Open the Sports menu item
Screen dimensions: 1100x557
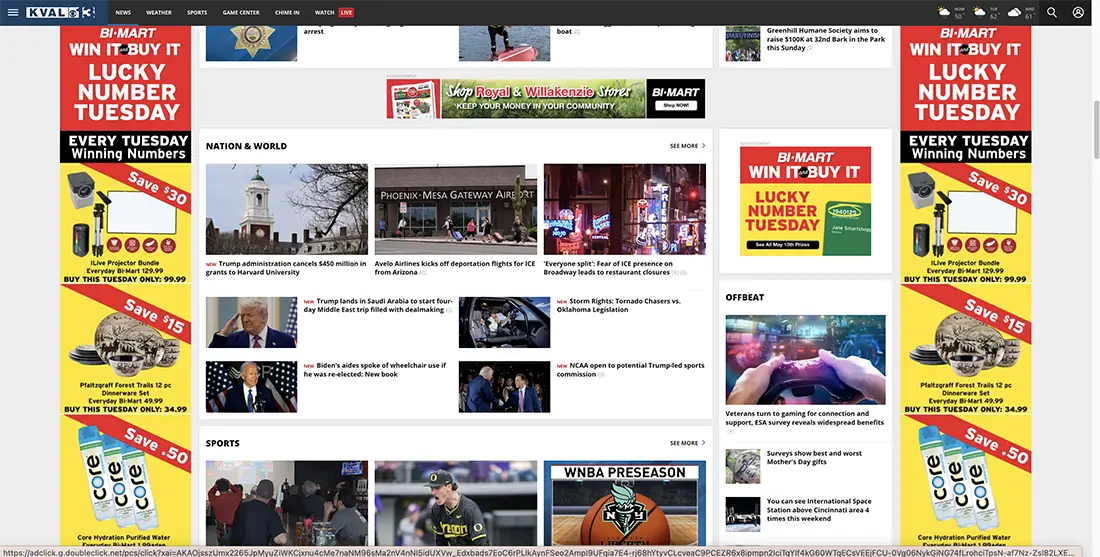(x=197, y=13)
